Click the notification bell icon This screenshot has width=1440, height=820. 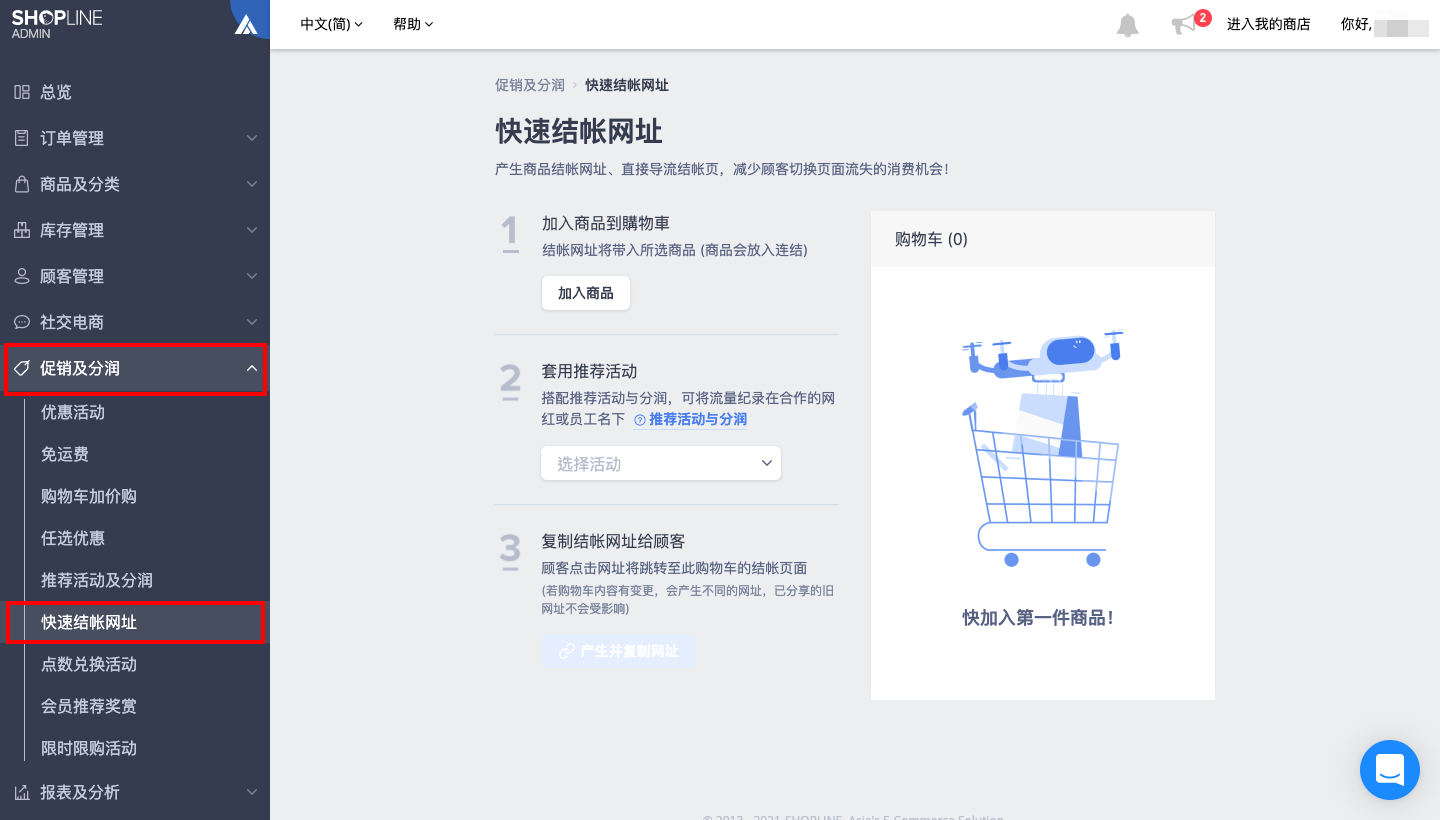[x=1127, y=25]
